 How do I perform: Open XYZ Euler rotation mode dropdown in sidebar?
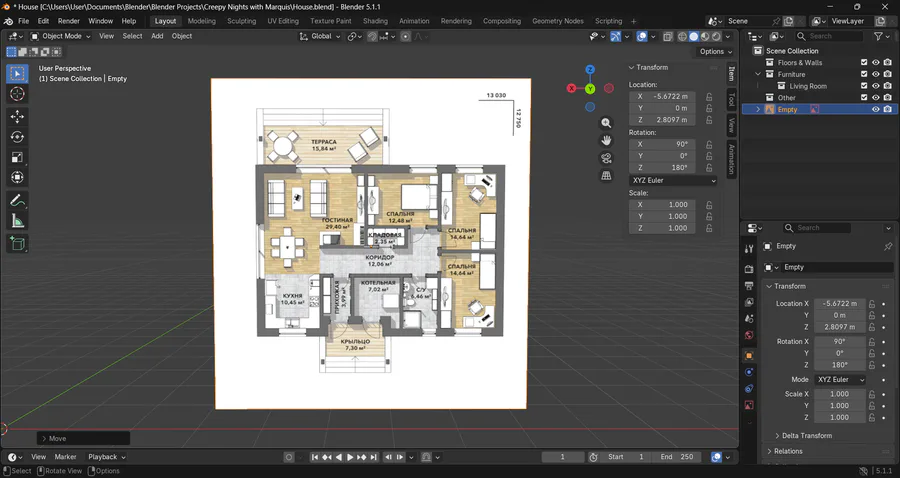673,181
